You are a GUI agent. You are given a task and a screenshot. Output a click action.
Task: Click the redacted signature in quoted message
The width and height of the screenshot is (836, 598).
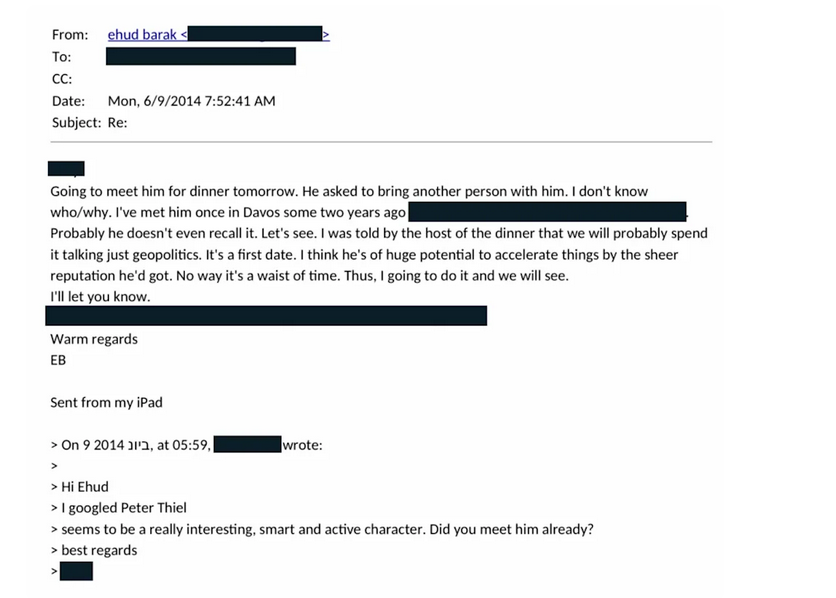pyautogui.click(x=76, y=571)
